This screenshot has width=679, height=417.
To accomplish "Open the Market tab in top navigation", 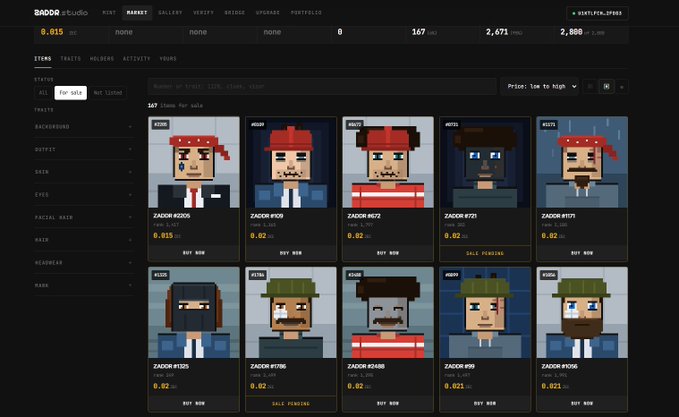I will 137,13.
